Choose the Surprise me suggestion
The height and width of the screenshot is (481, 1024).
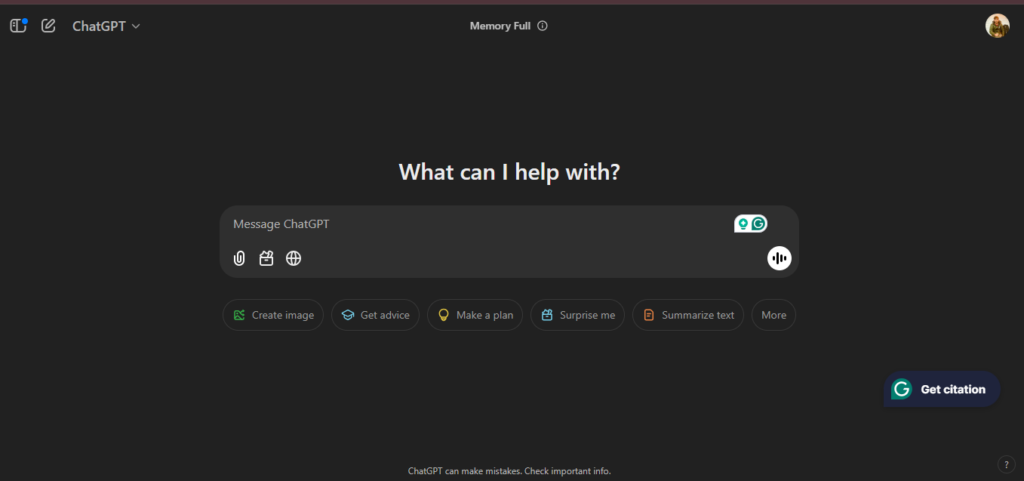pyautogui.click(x=577, y=315)
